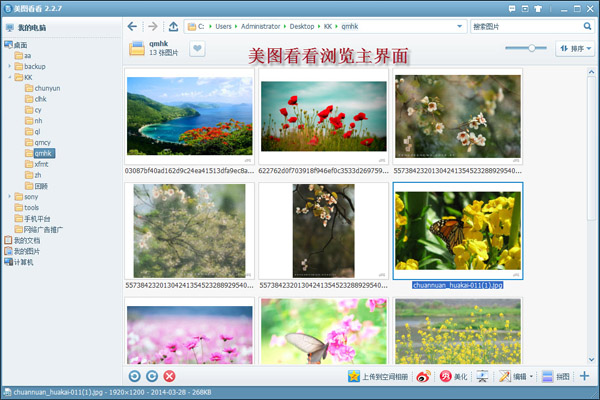This screenshot has height=400, width=600.
Task: Expand the address bar history dropdown
Action: tap(459, 26)
